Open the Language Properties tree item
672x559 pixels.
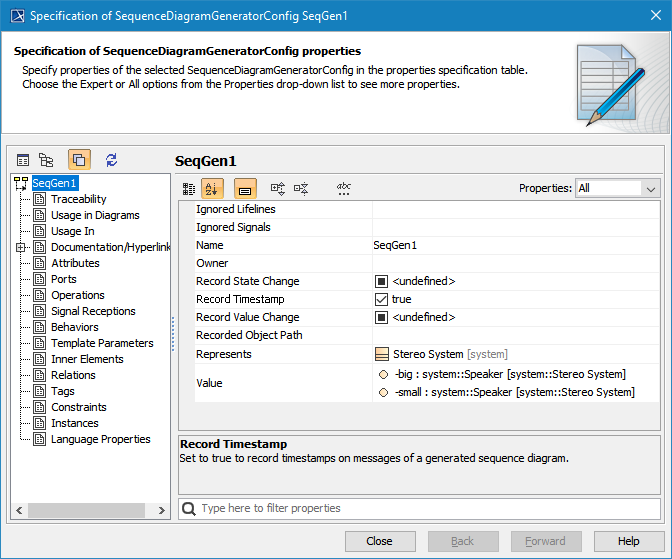(100, 439)
